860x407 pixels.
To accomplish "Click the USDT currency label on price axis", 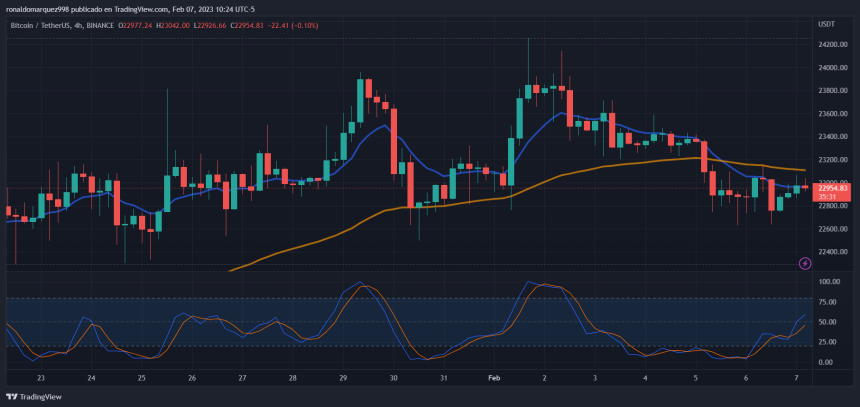I will coord(827,22).
